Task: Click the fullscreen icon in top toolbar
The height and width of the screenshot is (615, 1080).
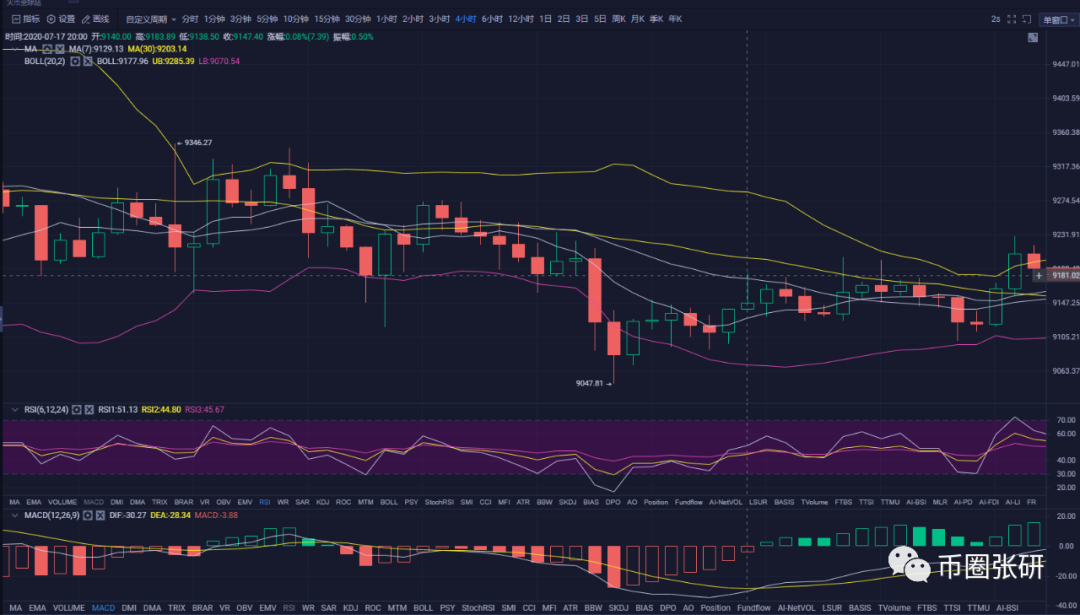Action: click(1010, 19)
